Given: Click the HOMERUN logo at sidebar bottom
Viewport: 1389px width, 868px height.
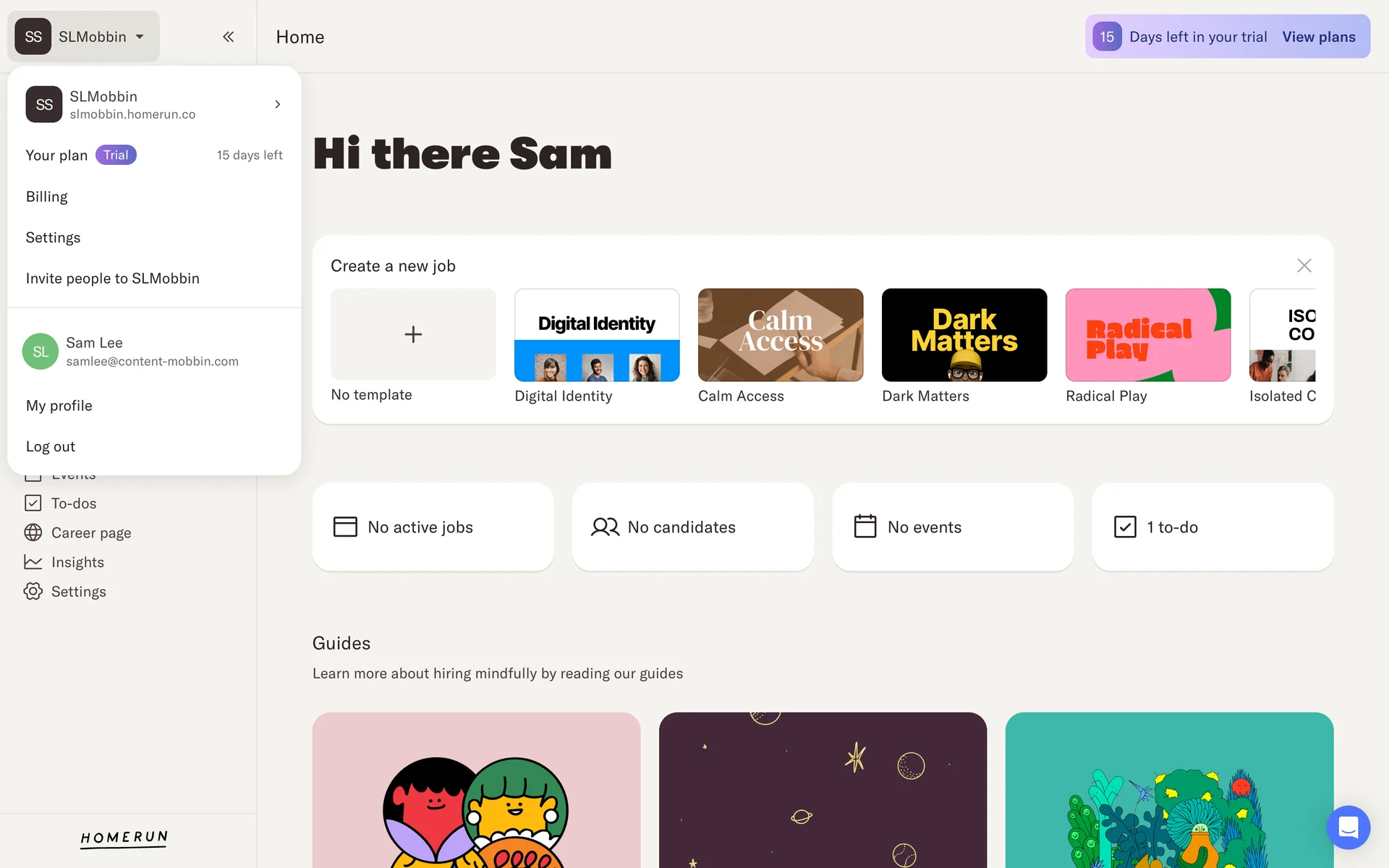Looking at the screenshot, I should 124,838.
